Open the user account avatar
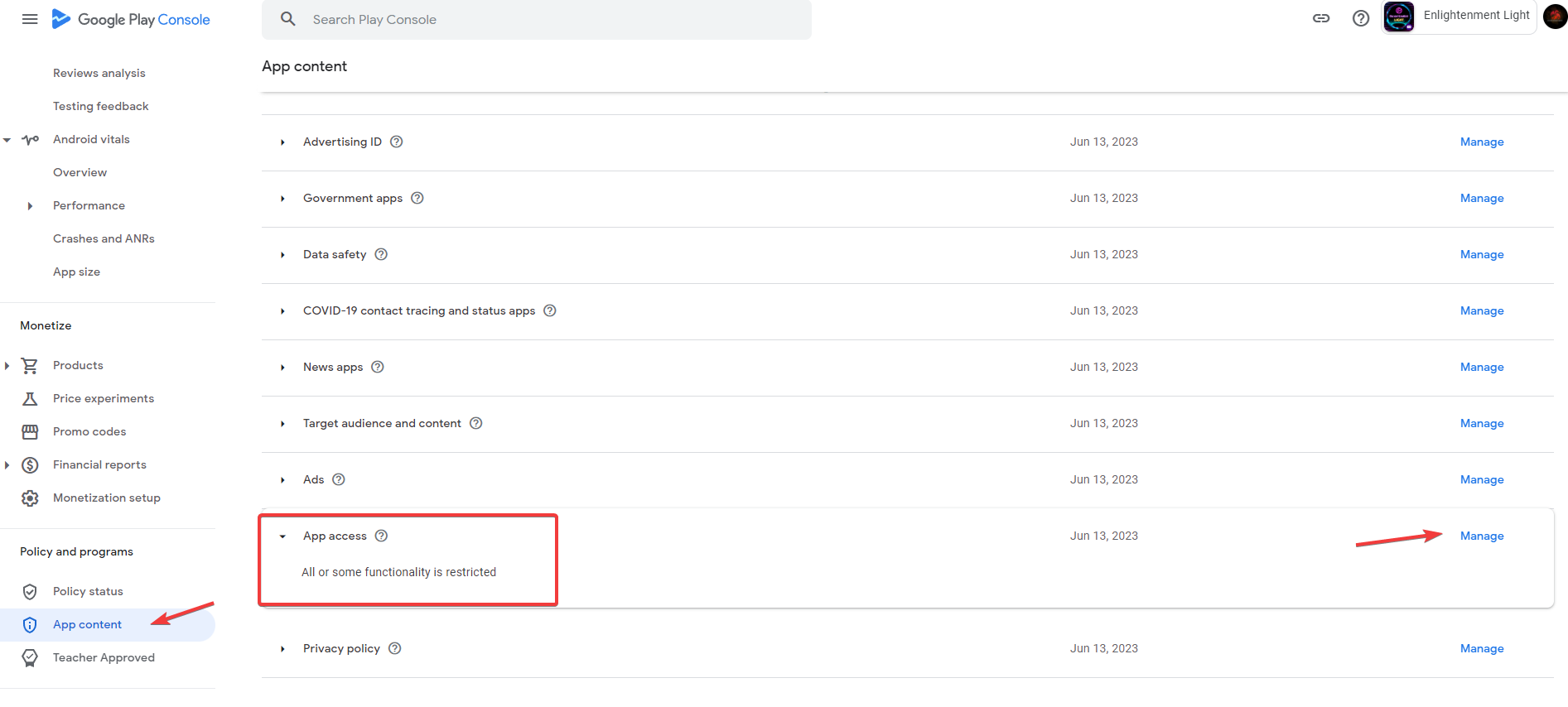The height and width of the screenshot is (707, 1568). [x=1555, y=17]
